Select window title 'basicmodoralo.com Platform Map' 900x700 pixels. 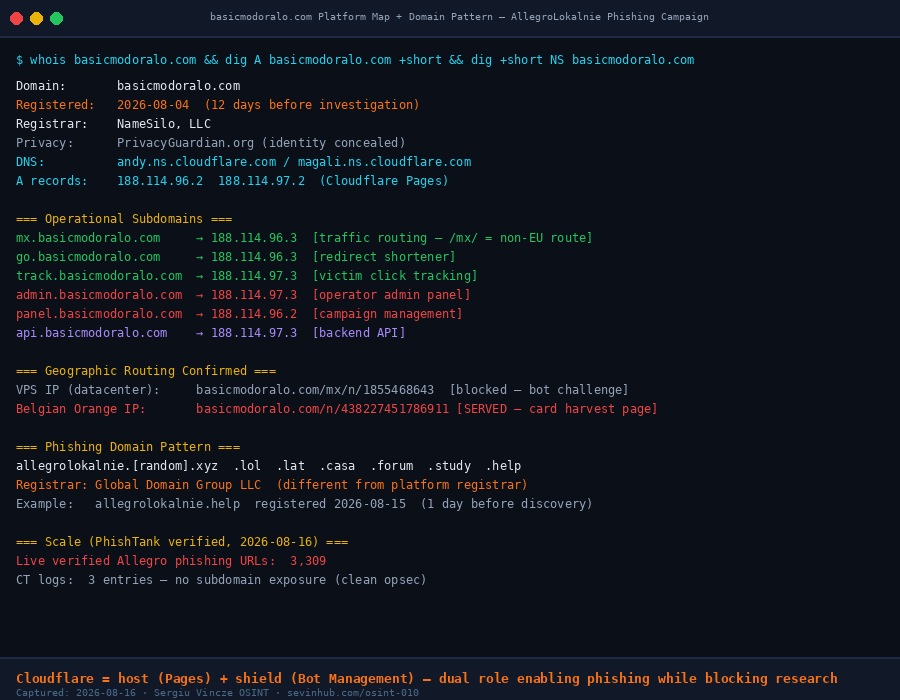click(300, 17)
